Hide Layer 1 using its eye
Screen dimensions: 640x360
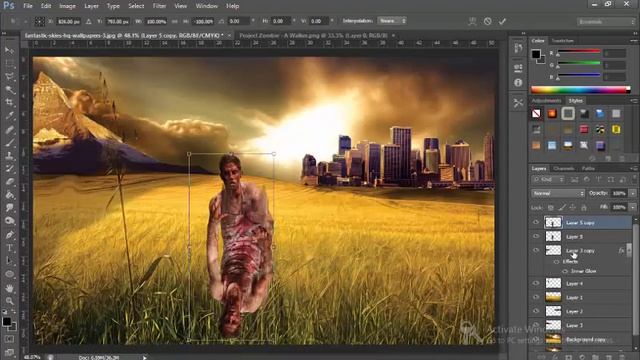536,297
